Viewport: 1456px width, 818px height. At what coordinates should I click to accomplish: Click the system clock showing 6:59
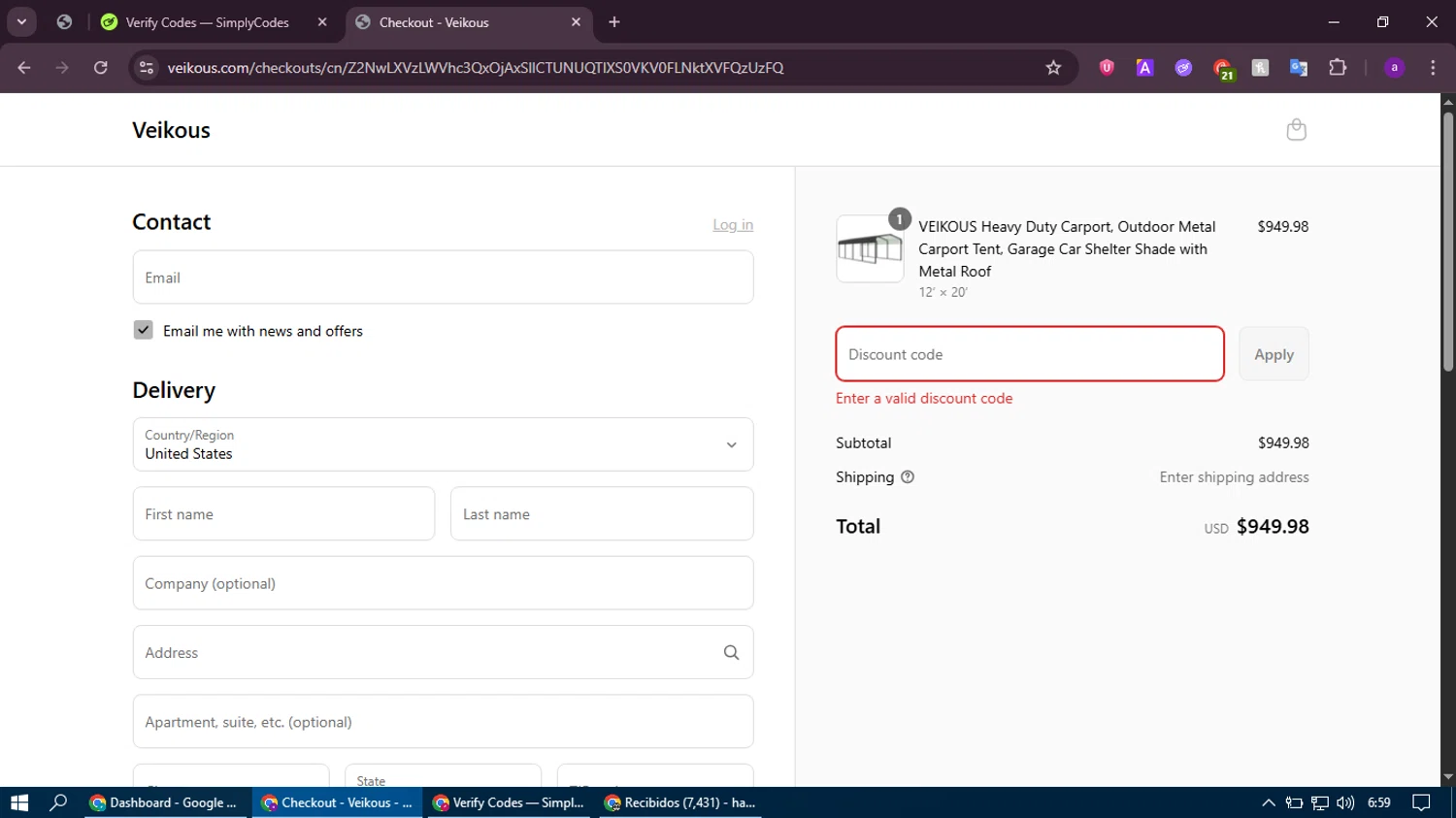(1378, 802)
